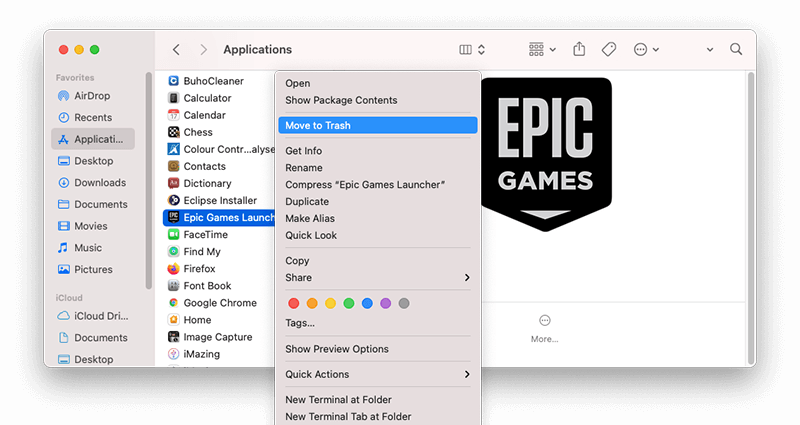The width and height of the screenshot is (800, 425).
Task: Open Pictures in the sidebar
Action: pos(93,269)
